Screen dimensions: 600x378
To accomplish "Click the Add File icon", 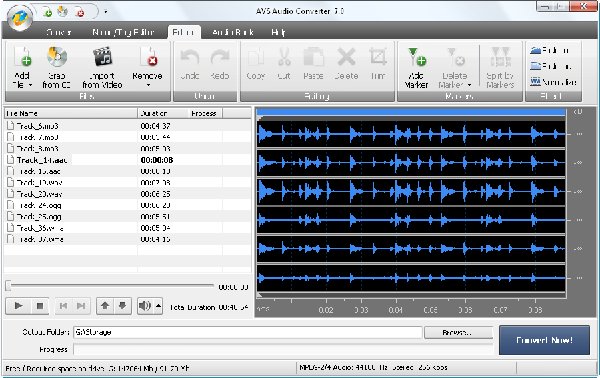I will coord(22,57).
